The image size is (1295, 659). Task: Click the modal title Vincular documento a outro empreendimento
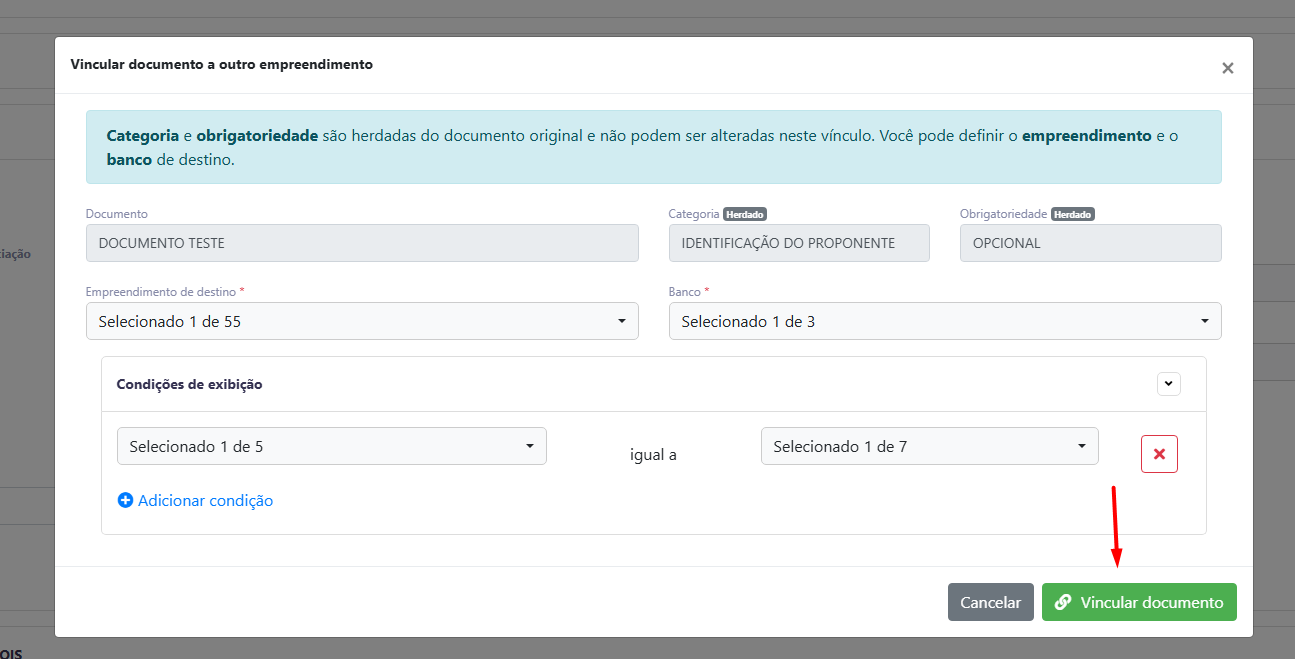click(222, 64)
